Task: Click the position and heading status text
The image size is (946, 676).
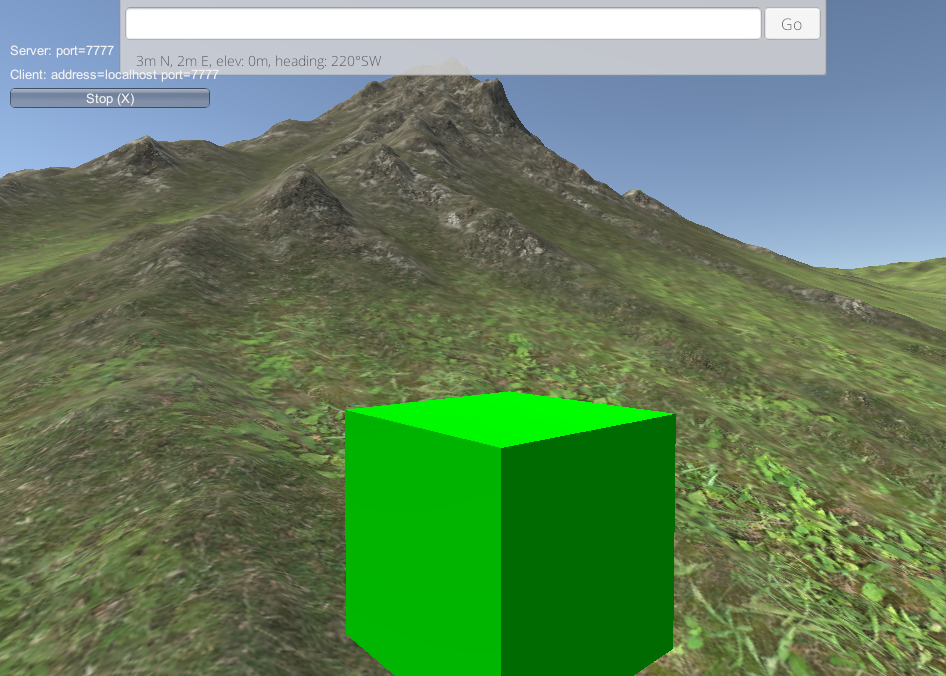Action: (258, 61)
